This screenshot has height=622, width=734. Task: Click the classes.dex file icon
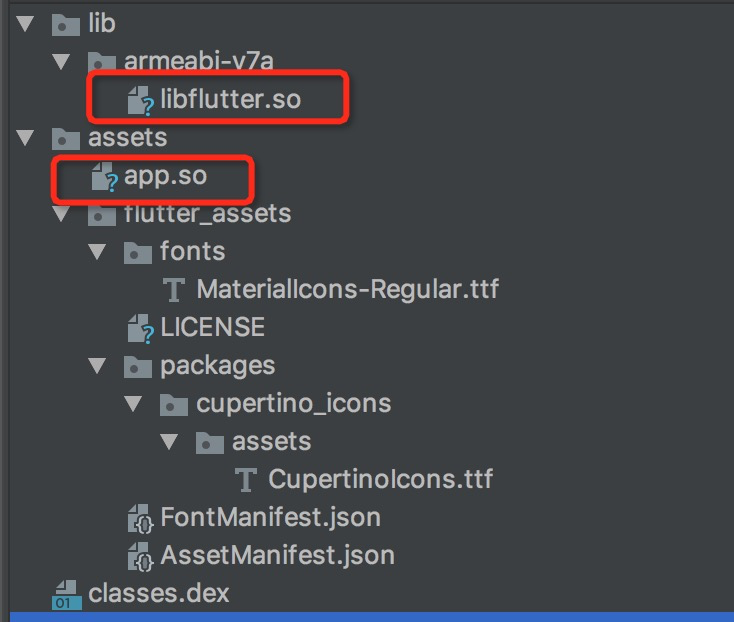coord(67,594)
